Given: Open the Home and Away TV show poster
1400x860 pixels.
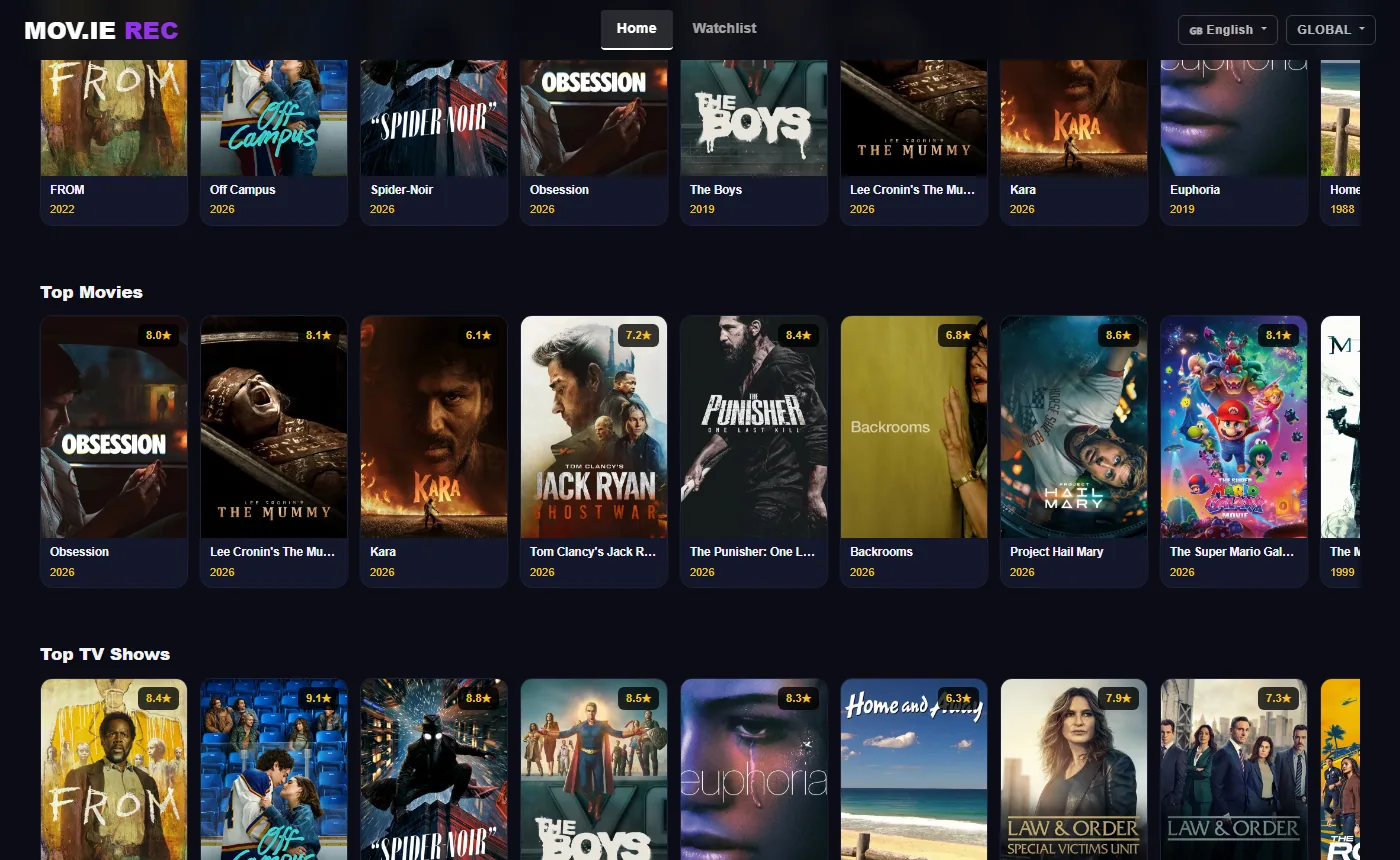Looking at the screenshot, I should click(x=914, y=770).
